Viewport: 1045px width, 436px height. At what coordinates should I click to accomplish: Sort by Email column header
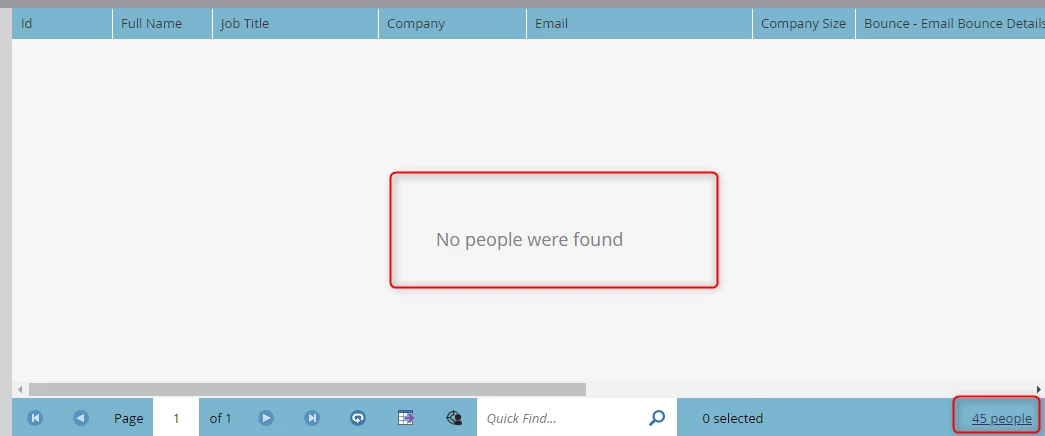pyautogui.click(x=640, y=23)
